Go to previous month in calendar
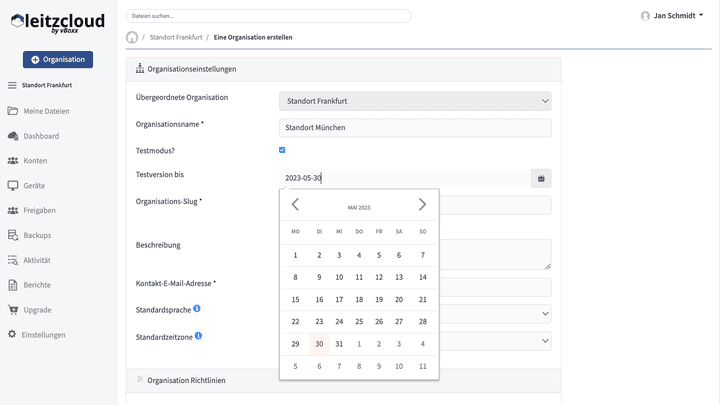720x405 pixels. [x=295, y=205]
